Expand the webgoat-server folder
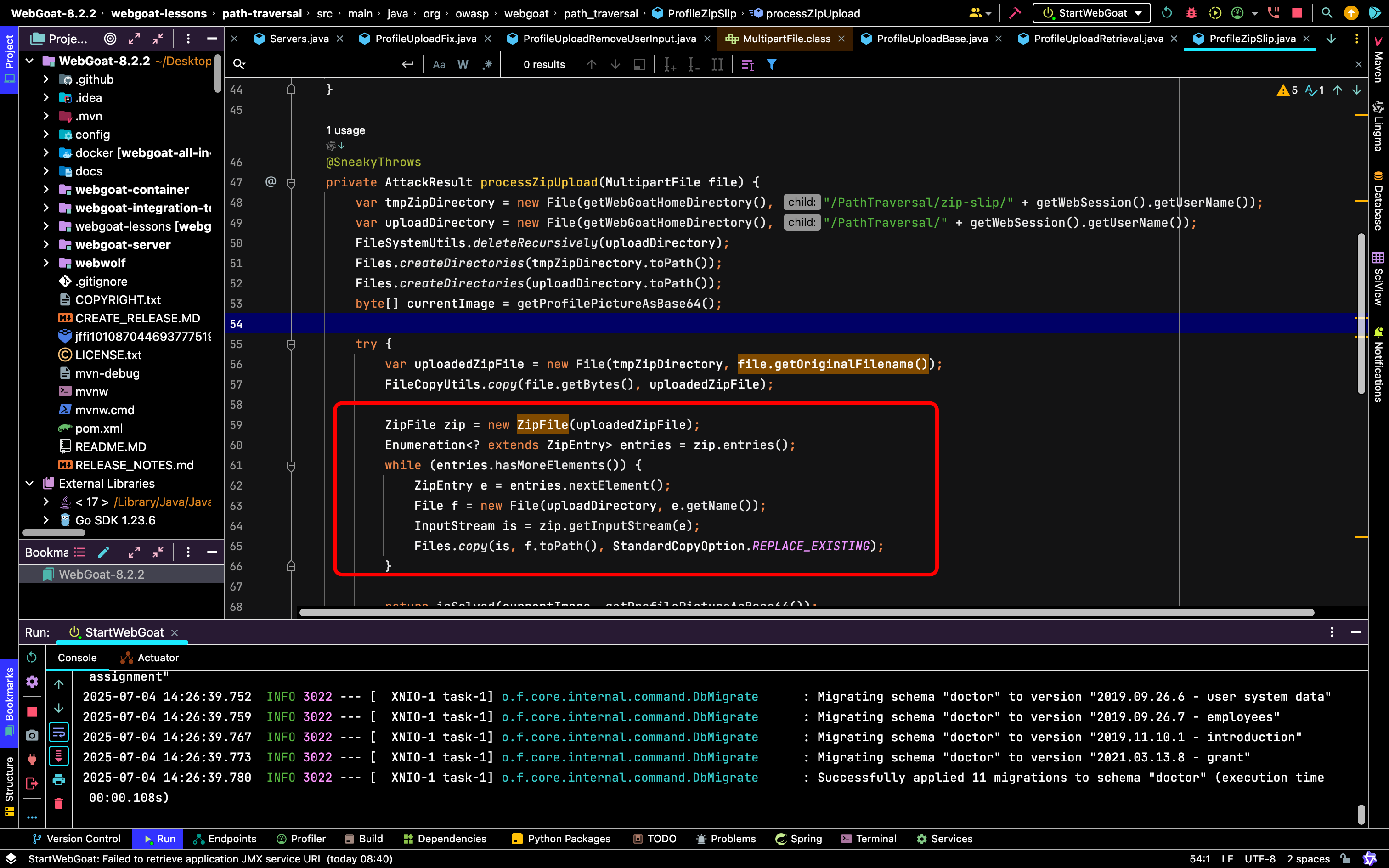The width and height of the screenshot is (1389, 868). point(46,244)
